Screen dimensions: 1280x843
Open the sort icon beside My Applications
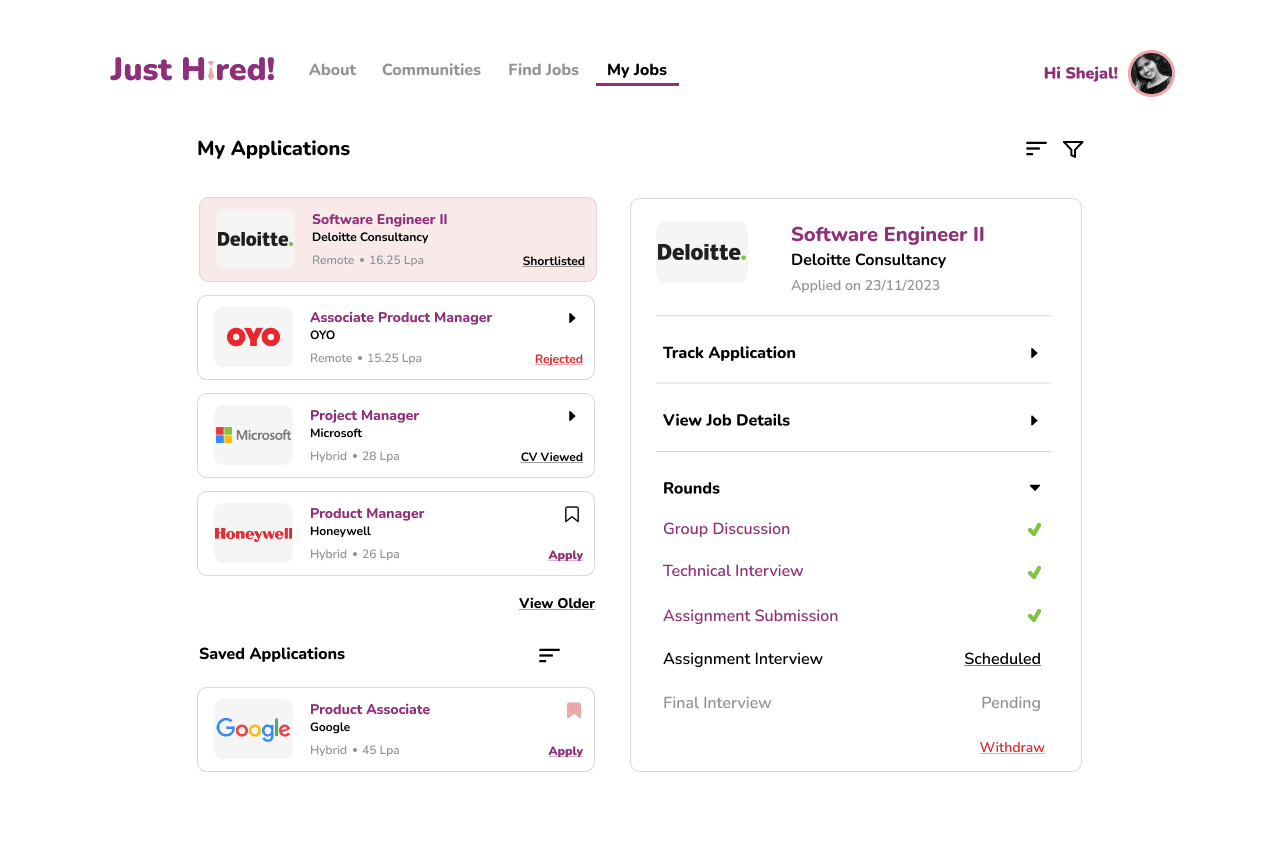pyautogui.click(x=1036, y=149)
